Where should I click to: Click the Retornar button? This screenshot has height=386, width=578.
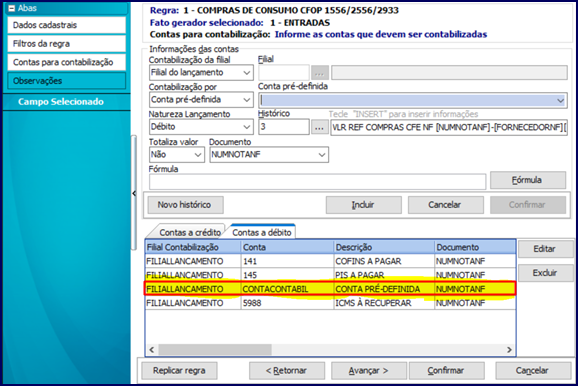[x=287, y=371]
